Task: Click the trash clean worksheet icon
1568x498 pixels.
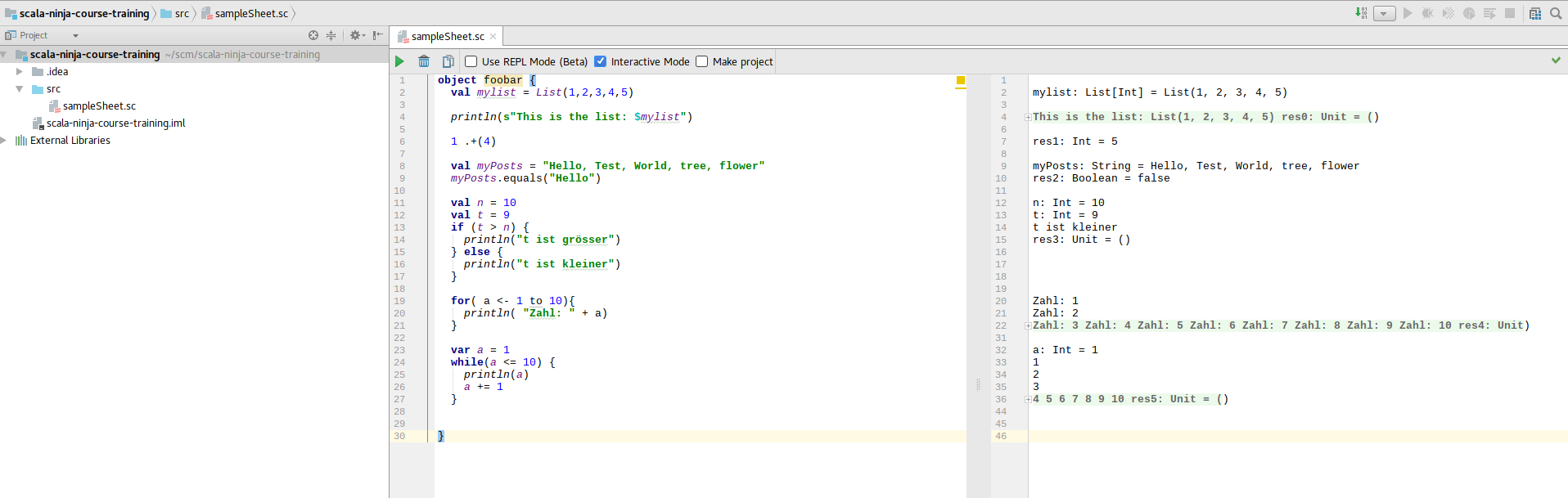Action: coord(424,61)
